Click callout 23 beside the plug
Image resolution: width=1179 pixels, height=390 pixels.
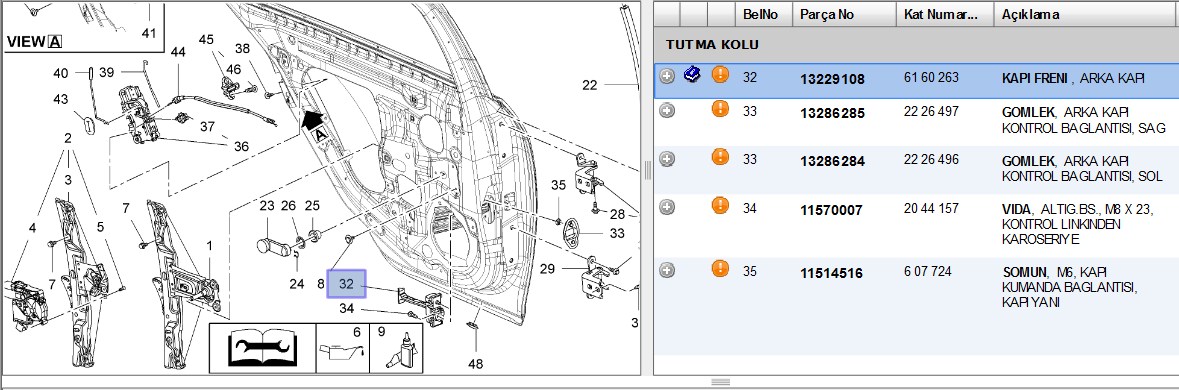coord(267,205)
